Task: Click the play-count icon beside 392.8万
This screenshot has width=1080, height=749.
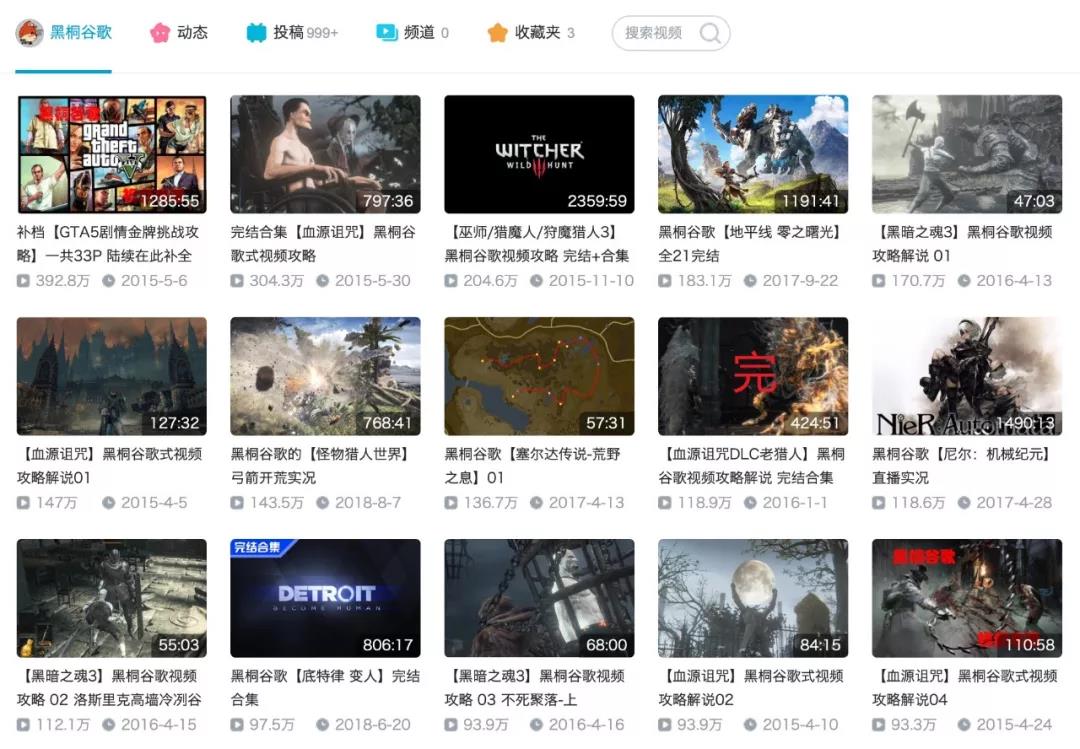Action: pos(23,280)
